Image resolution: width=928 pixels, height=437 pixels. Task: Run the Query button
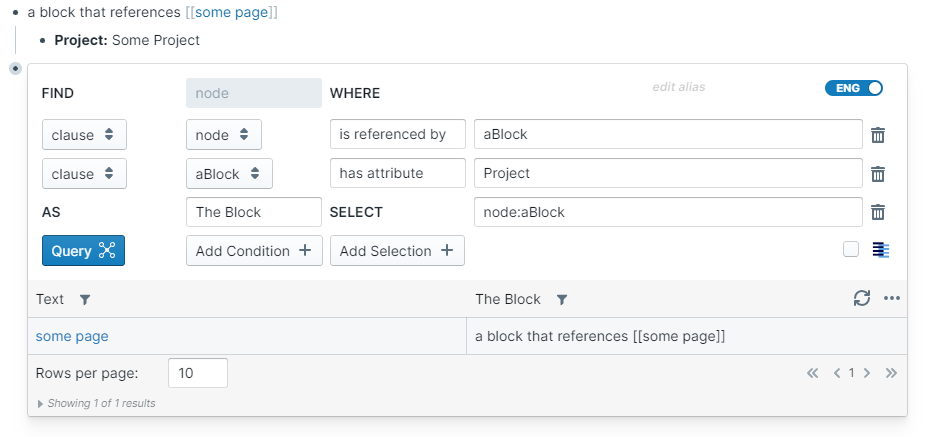pyautogui.click(x=83, y=251)
